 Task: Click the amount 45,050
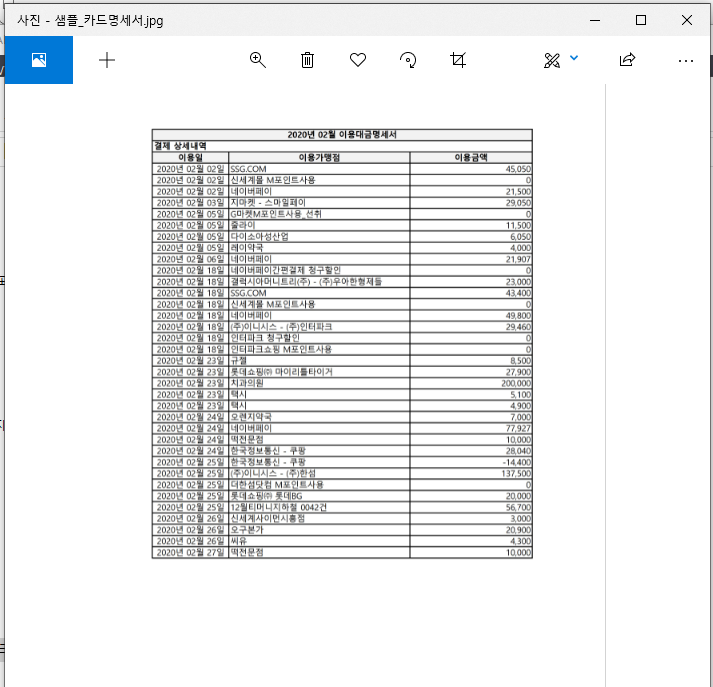coord(518,169)
